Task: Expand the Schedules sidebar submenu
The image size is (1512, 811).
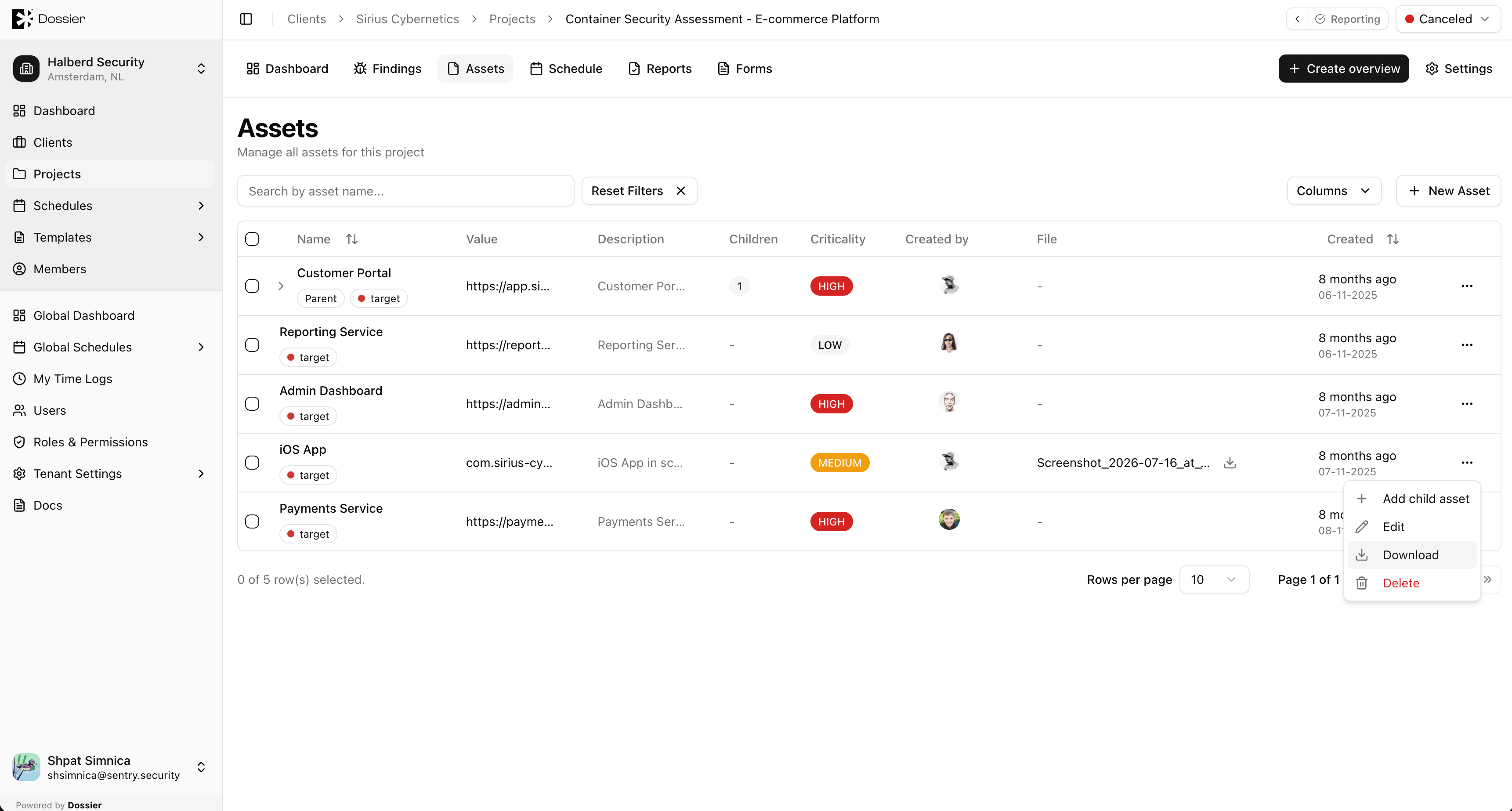Action: point(201,206)
